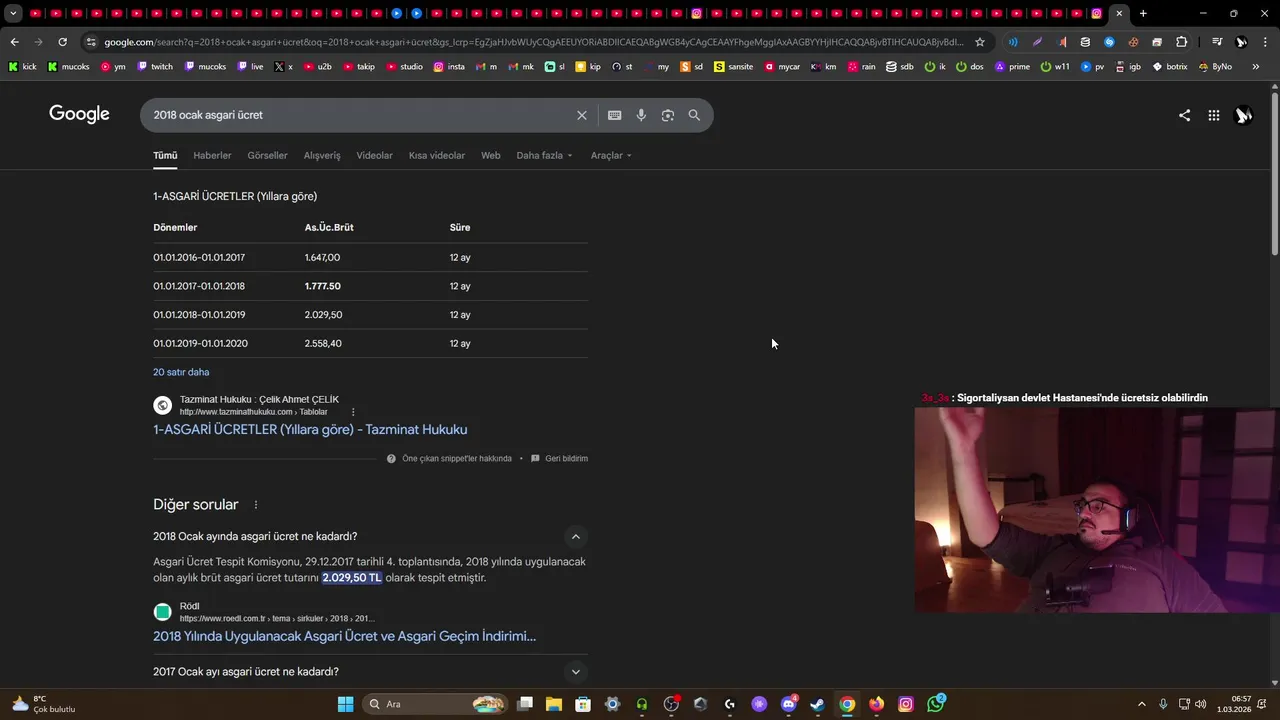Switch to the Web tab
Screen dimensions: 1280x720
(x=490, y=155)
